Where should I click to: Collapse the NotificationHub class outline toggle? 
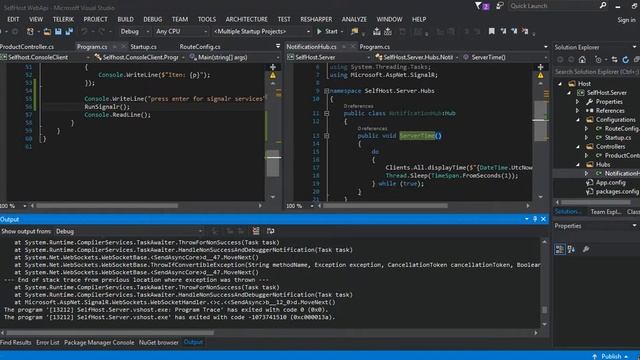pyautogui.click(x=327, y=113)
